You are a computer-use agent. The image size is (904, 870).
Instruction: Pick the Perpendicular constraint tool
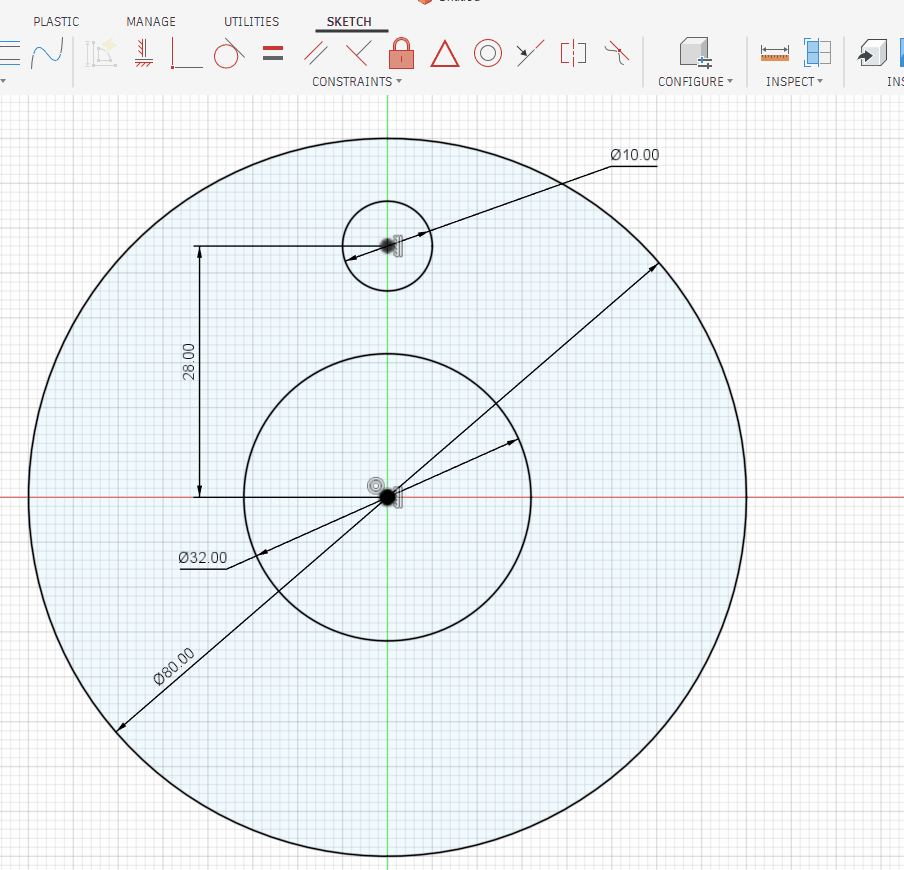tap(359, 54)
